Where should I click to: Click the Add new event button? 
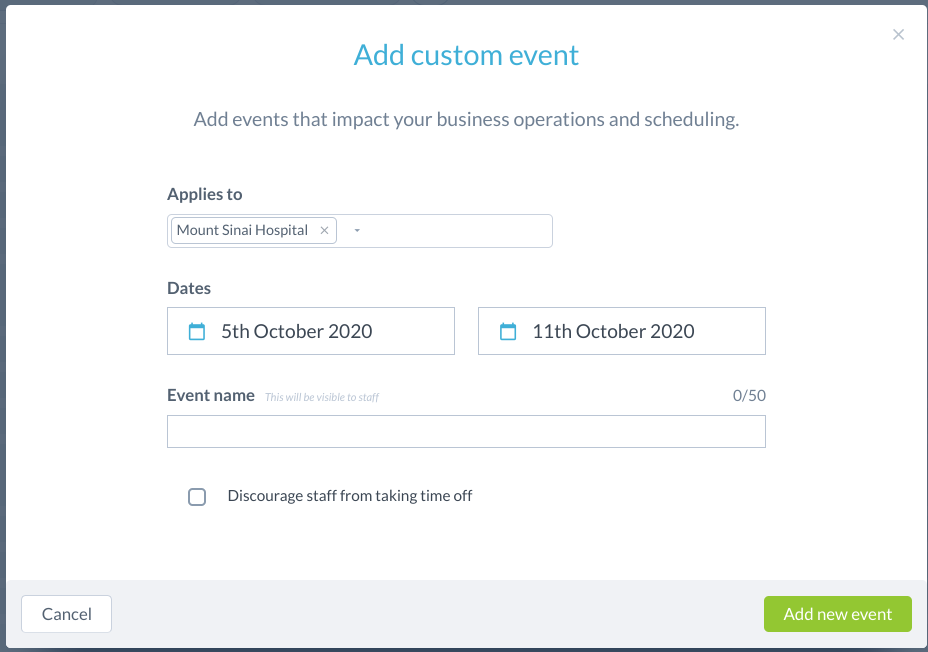click(837, 614)
